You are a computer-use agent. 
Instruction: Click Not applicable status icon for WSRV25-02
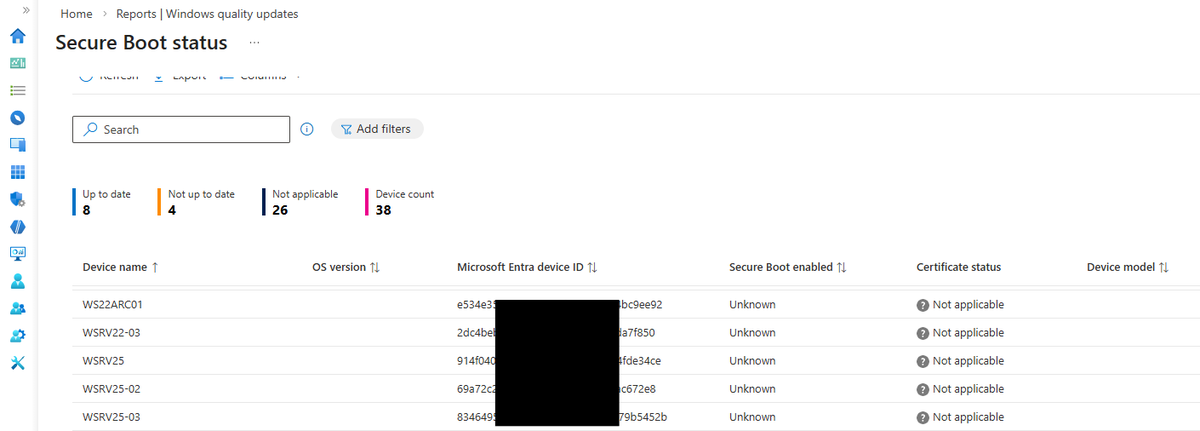[x=922, y=389]
